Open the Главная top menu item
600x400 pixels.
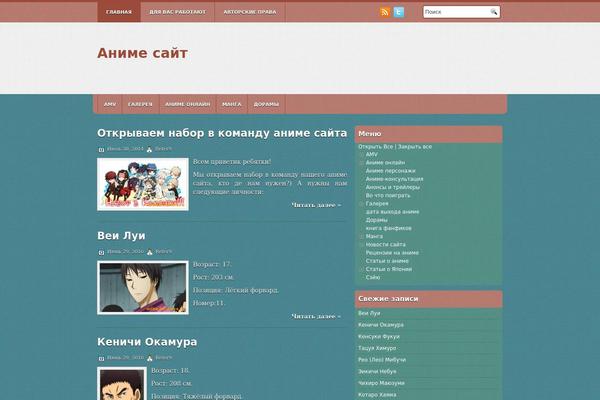click(x=119, y=12)
